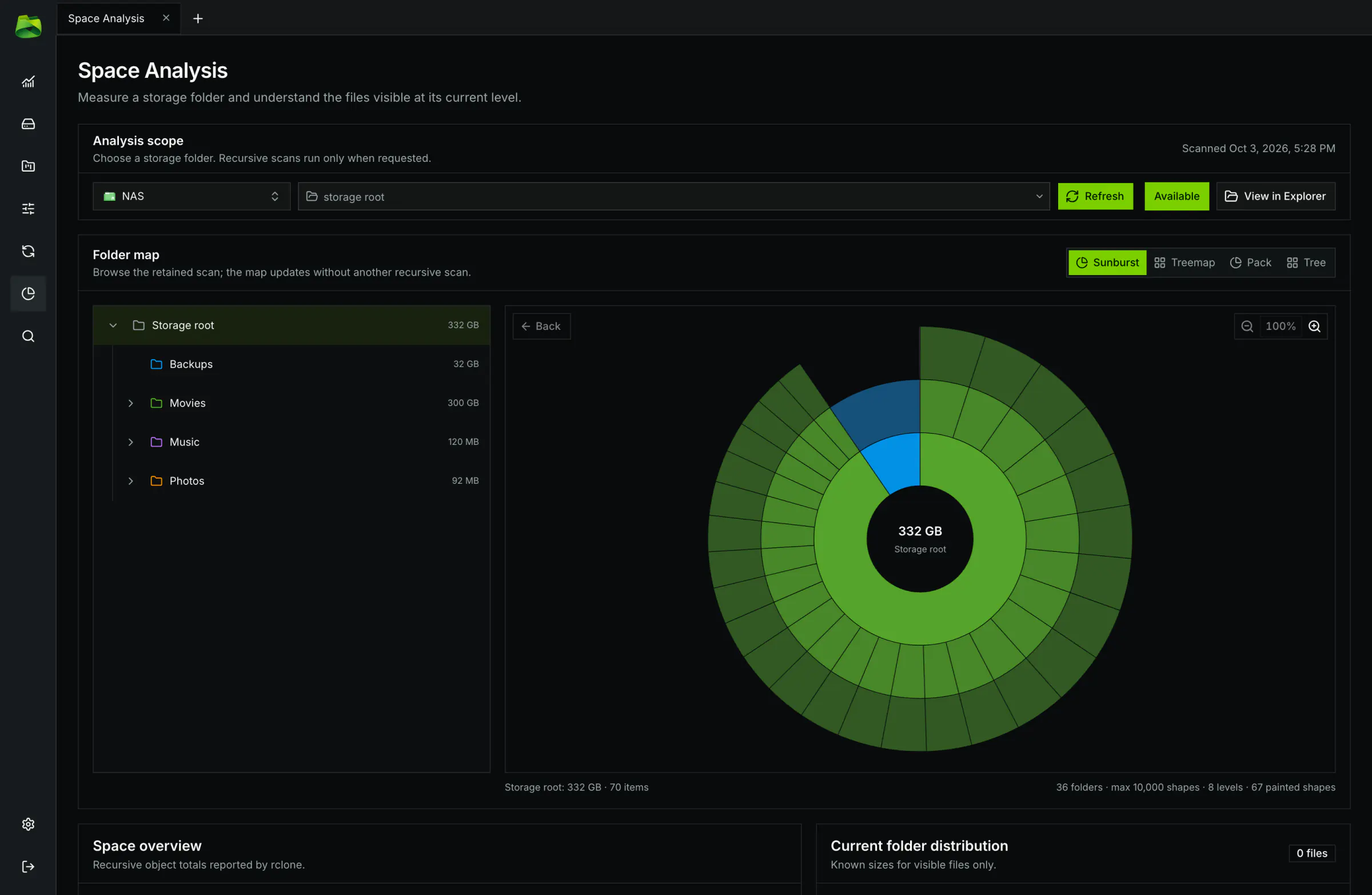Click the Refresh button
The image size is (1372, 895).
[1095, 196]
